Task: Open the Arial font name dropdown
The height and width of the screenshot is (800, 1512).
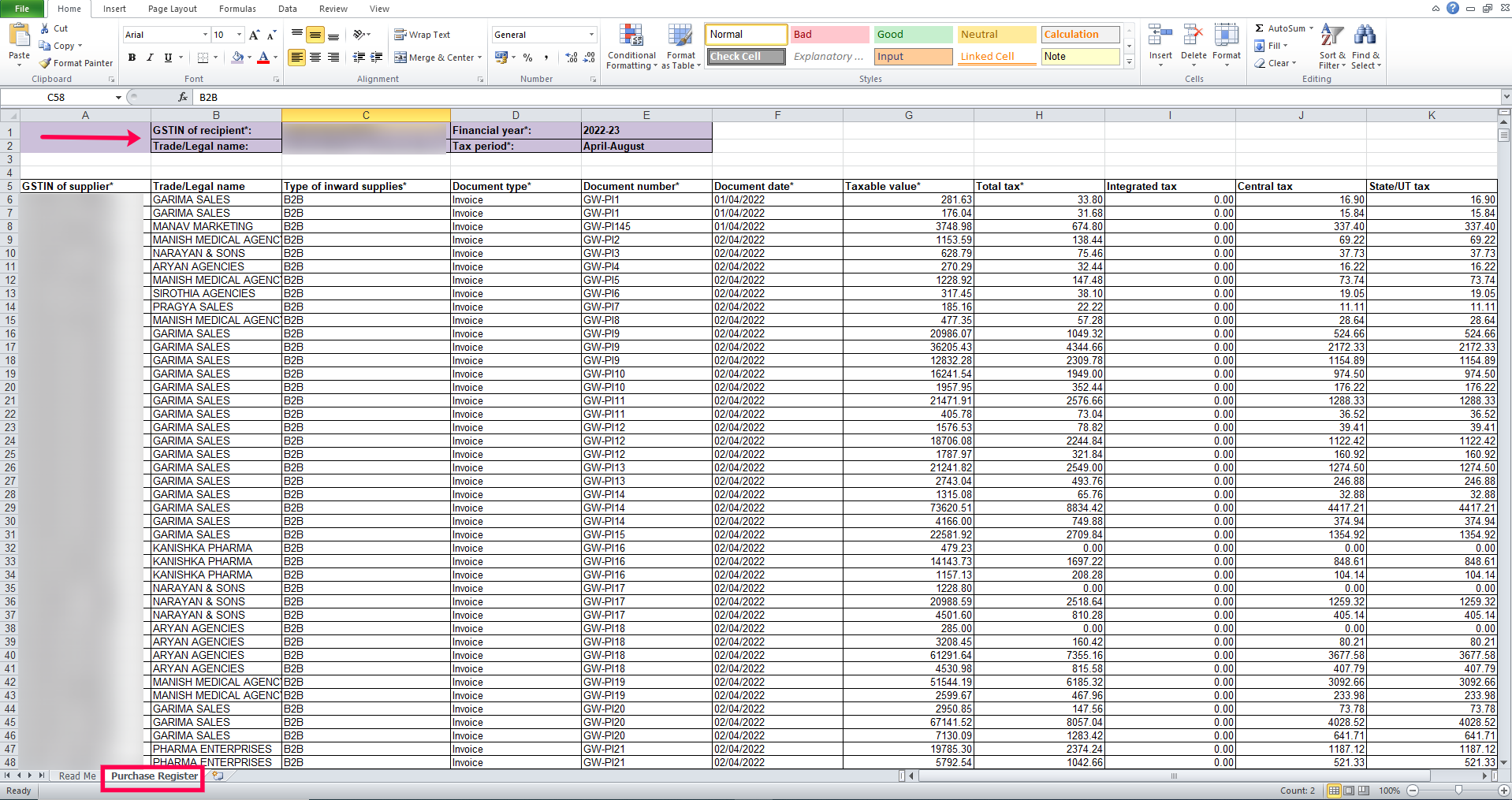Action: pos(205,35)
